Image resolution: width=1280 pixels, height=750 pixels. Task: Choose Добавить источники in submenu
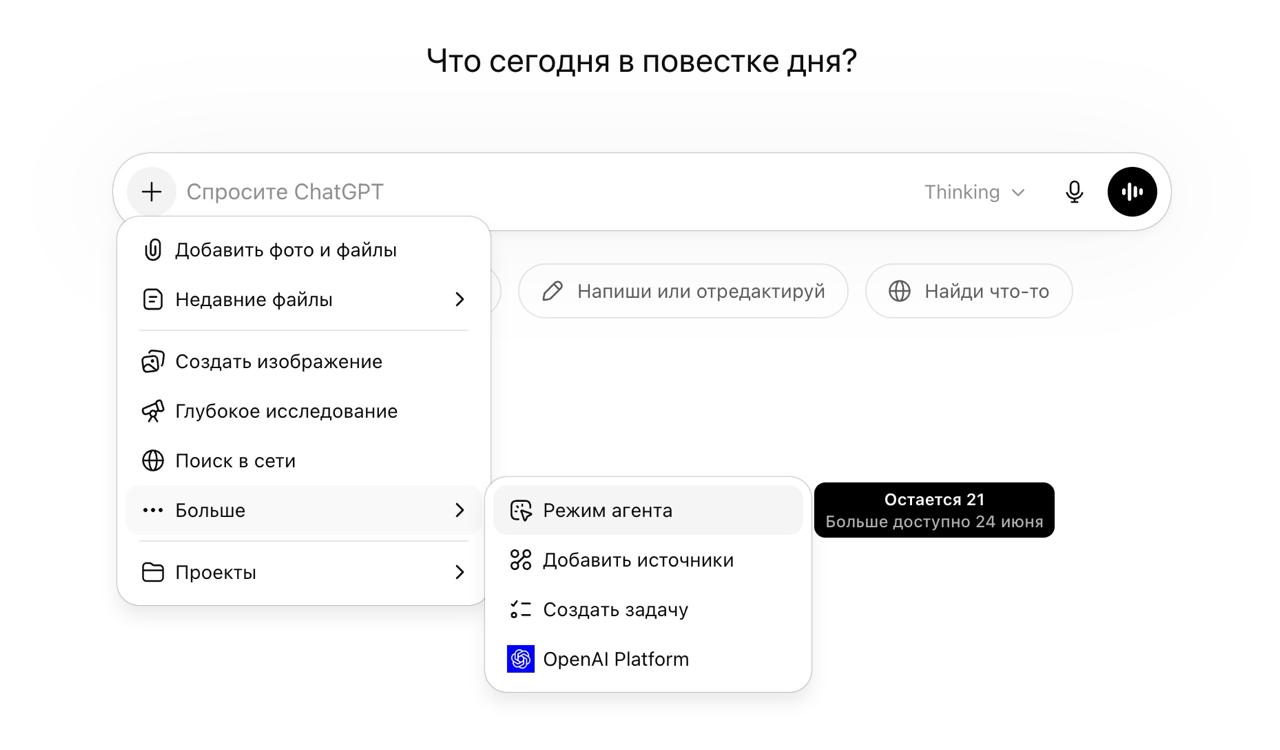coord(648,560)
